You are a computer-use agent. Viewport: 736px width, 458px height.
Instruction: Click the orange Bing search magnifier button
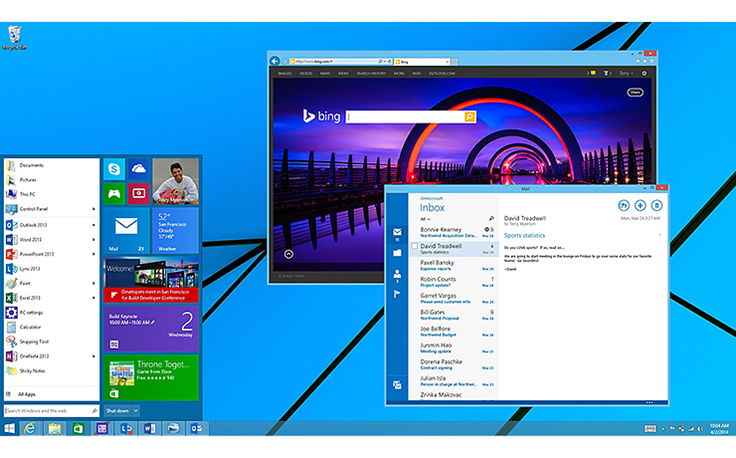469,117
